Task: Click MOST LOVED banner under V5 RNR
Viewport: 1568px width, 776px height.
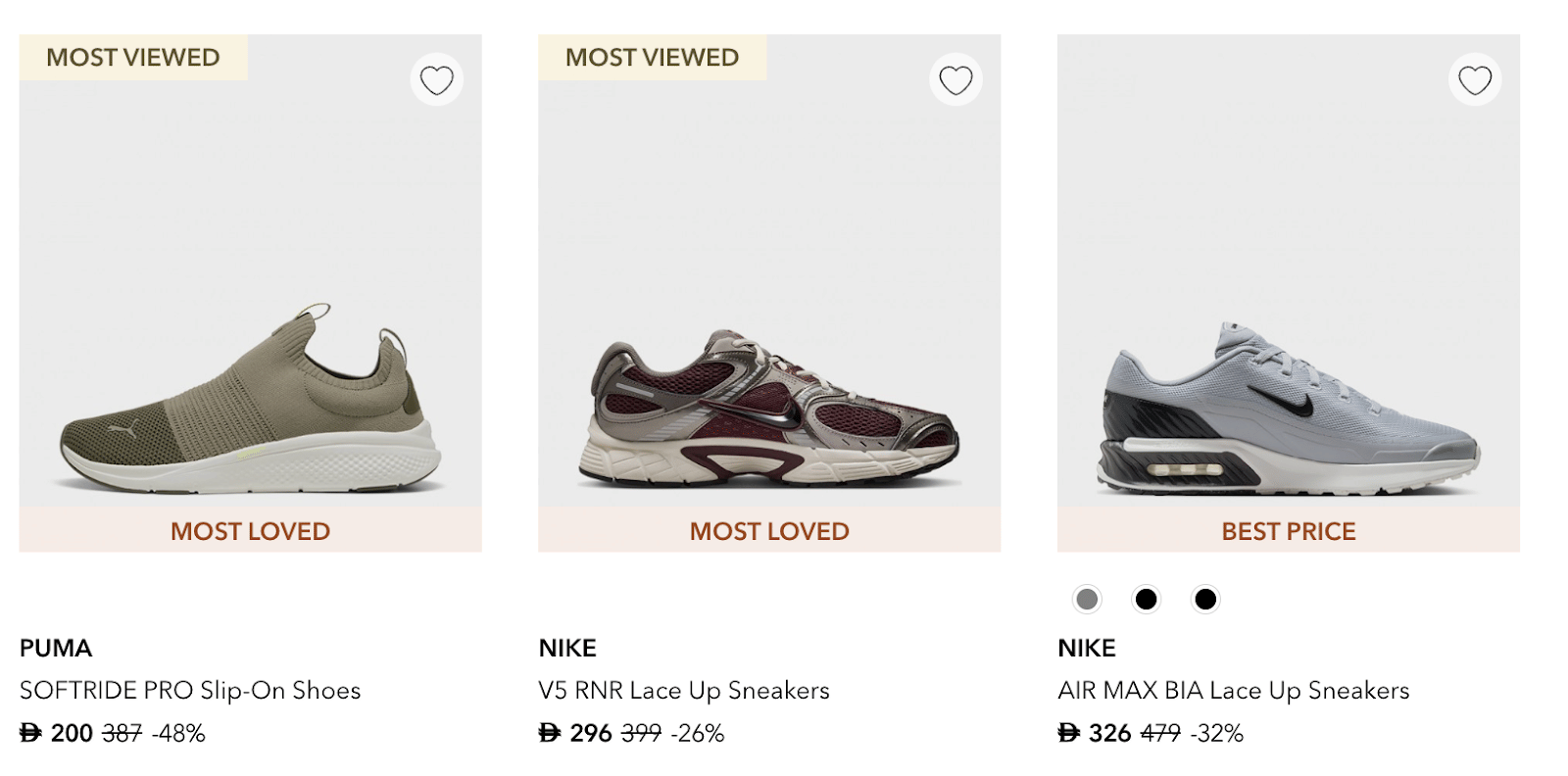Action: pos(769,531)
